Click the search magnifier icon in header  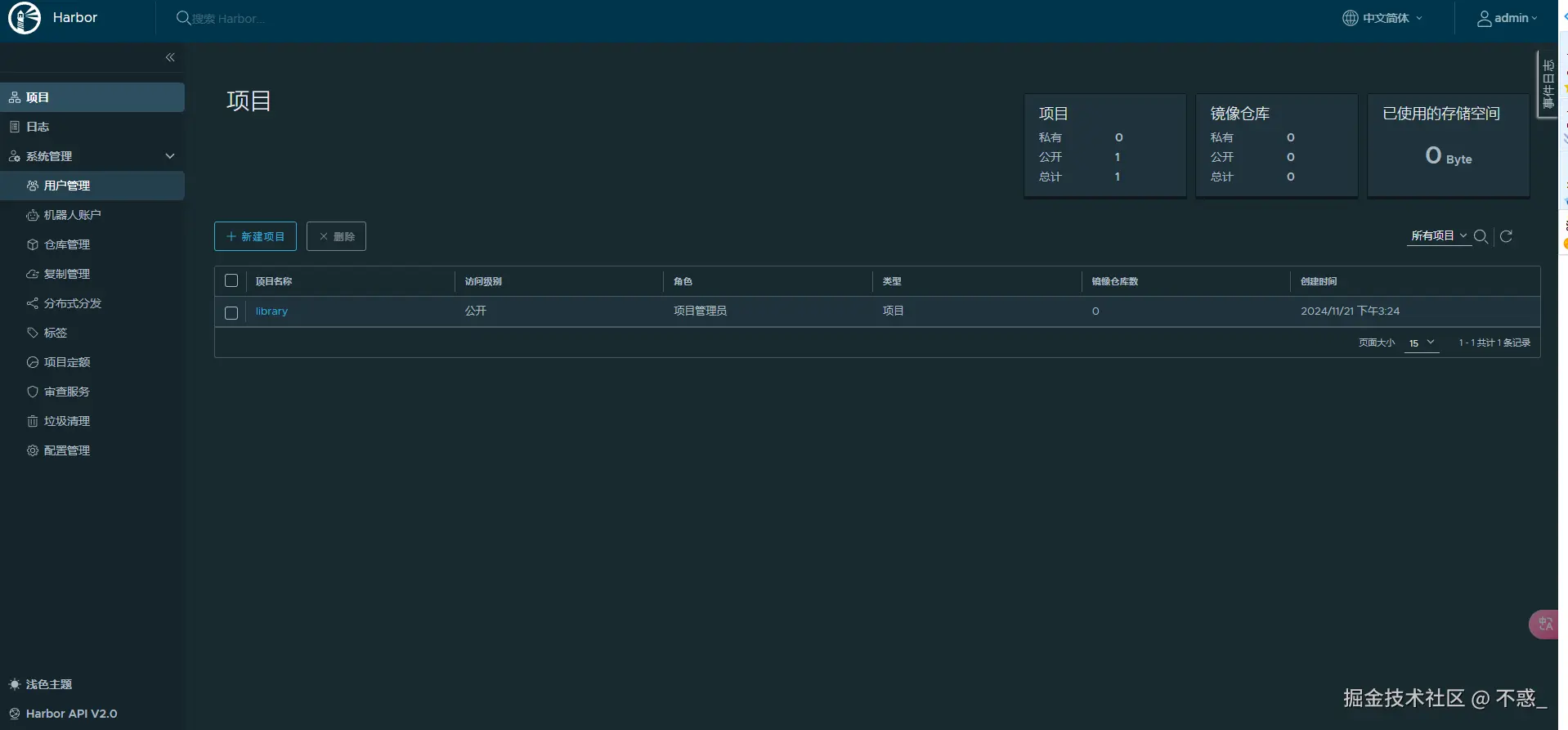[183, 18]
